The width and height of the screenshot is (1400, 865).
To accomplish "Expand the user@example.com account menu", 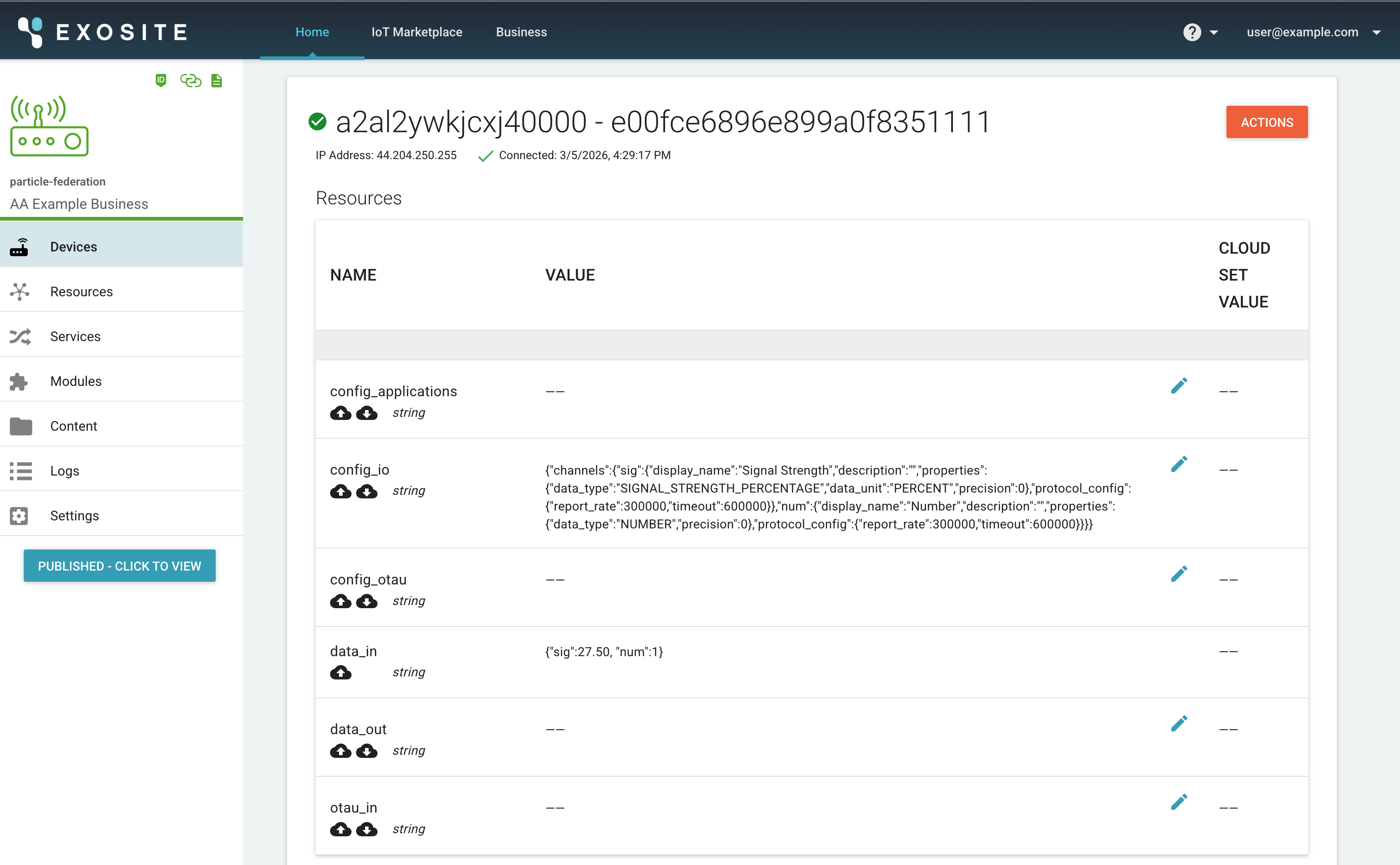I will (x=1313, y=32).
